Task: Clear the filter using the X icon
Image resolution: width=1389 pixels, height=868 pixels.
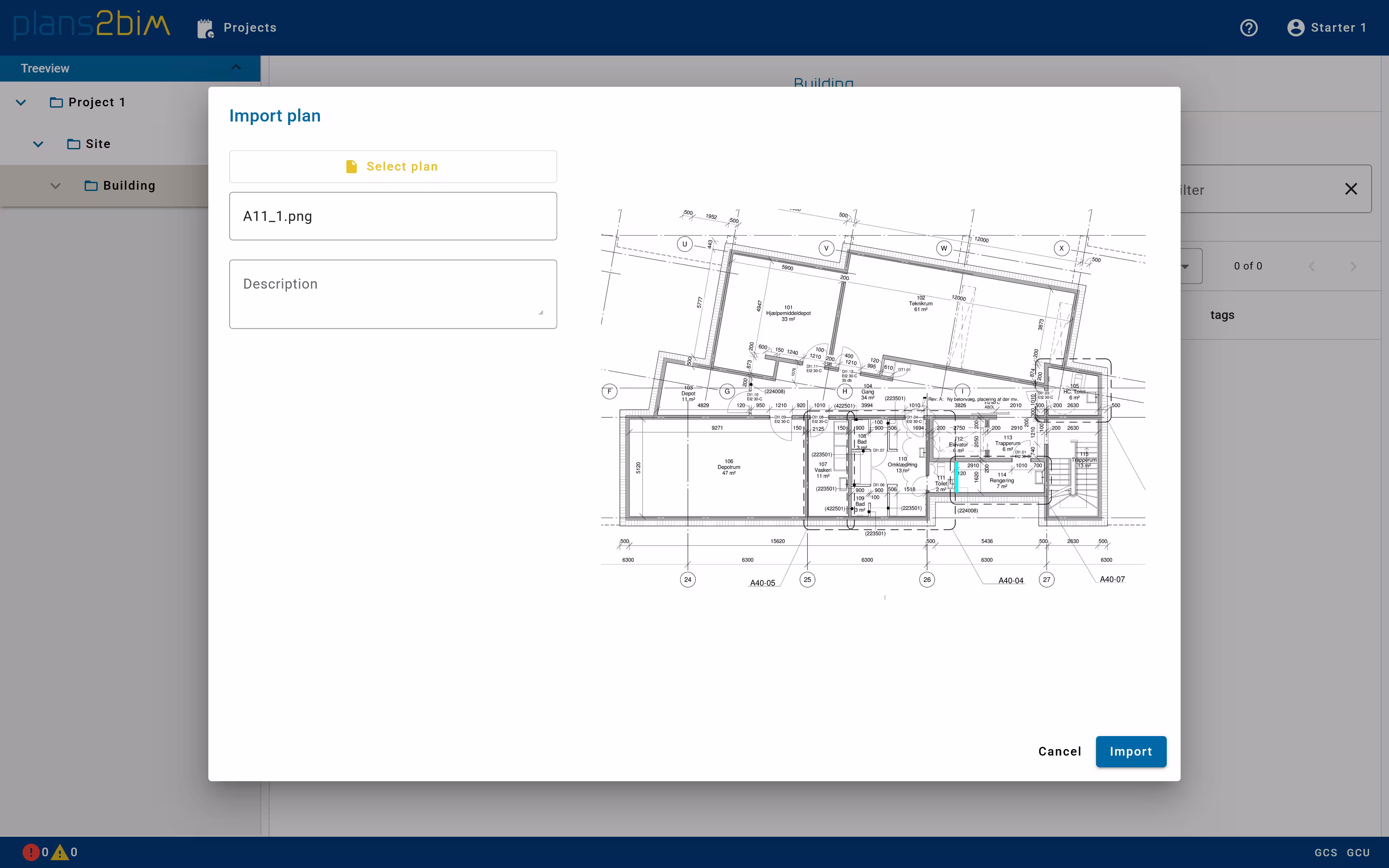Action: pos(1351,189)
